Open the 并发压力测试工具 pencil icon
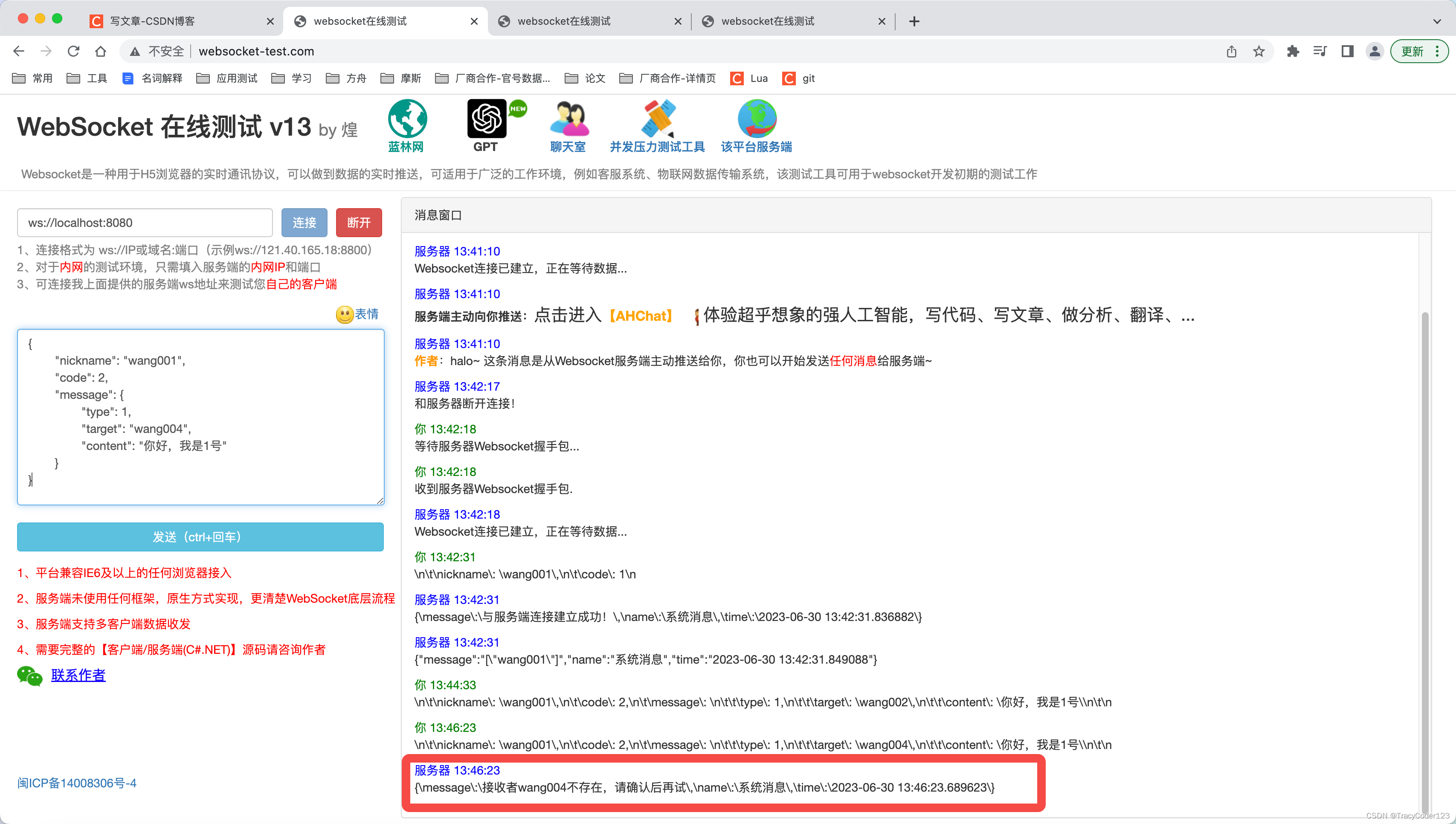The image size is (1456, 824). (x=658, y=119)
